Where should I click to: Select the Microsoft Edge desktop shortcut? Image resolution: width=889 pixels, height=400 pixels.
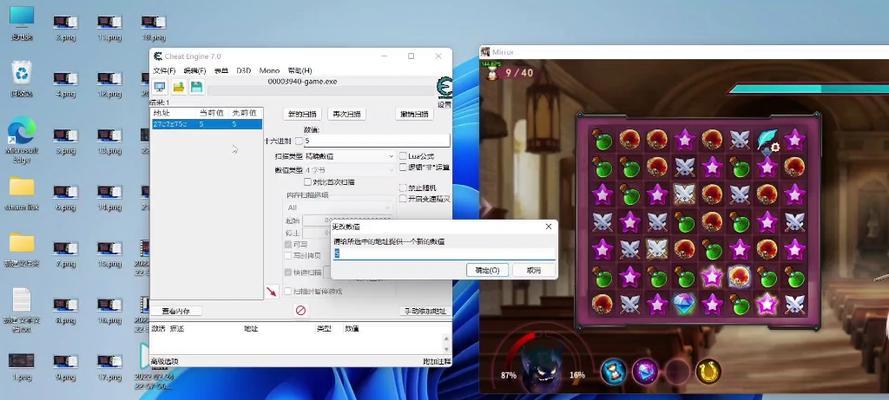coord(22,139)
